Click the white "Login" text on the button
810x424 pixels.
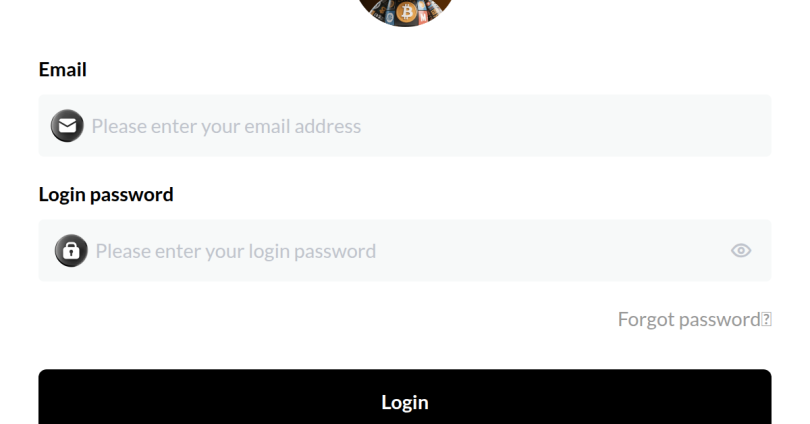(x=405, y=402)
